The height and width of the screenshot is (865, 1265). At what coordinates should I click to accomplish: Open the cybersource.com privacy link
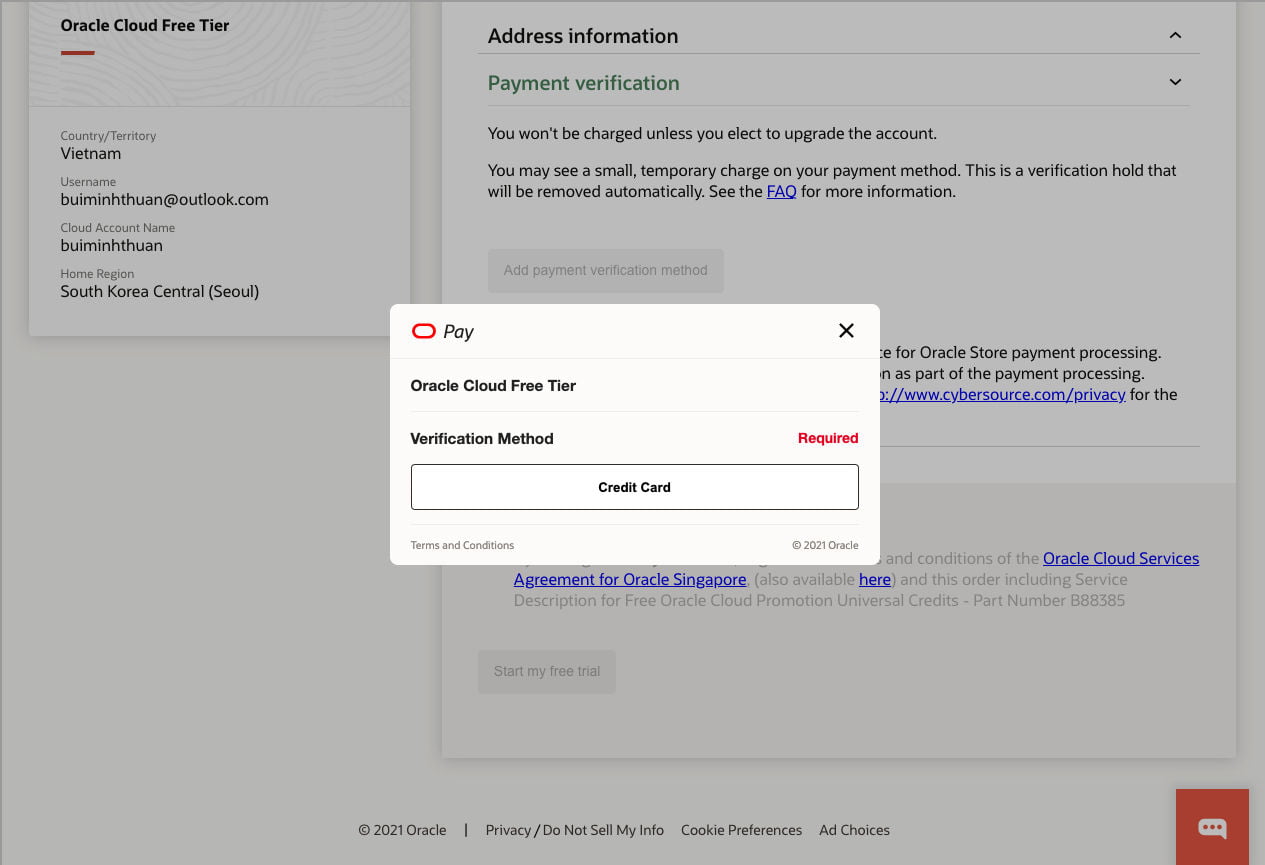point(1002,394)
